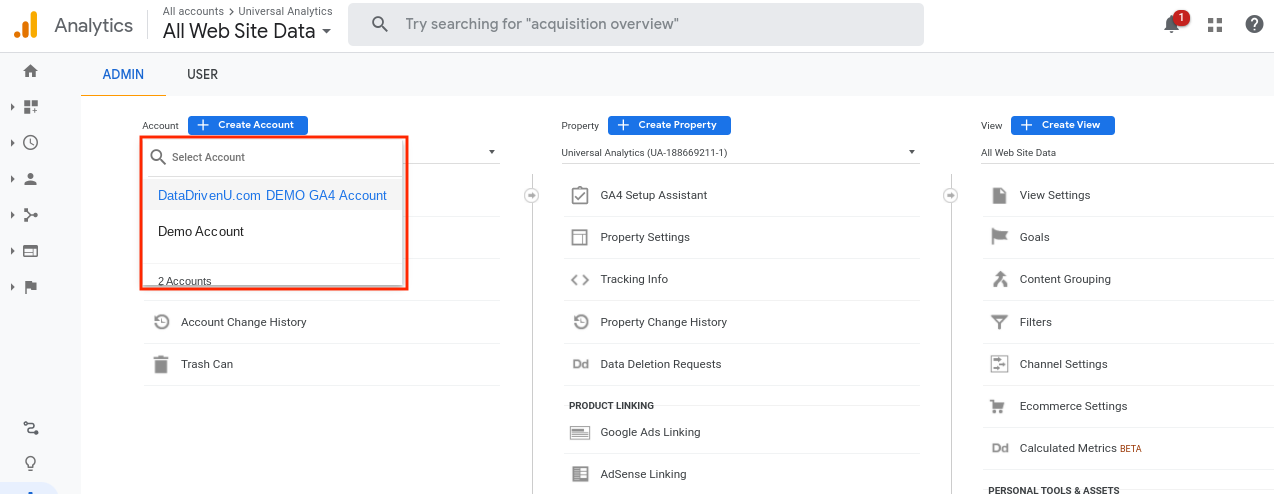Open Tracking Info link

tap(634, 280)
